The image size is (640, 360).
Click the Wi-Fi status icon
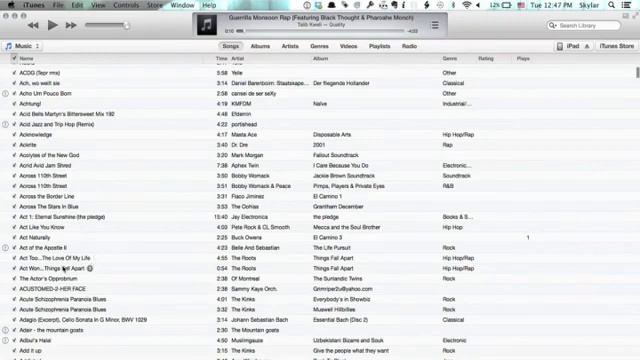tap(466, 5)
